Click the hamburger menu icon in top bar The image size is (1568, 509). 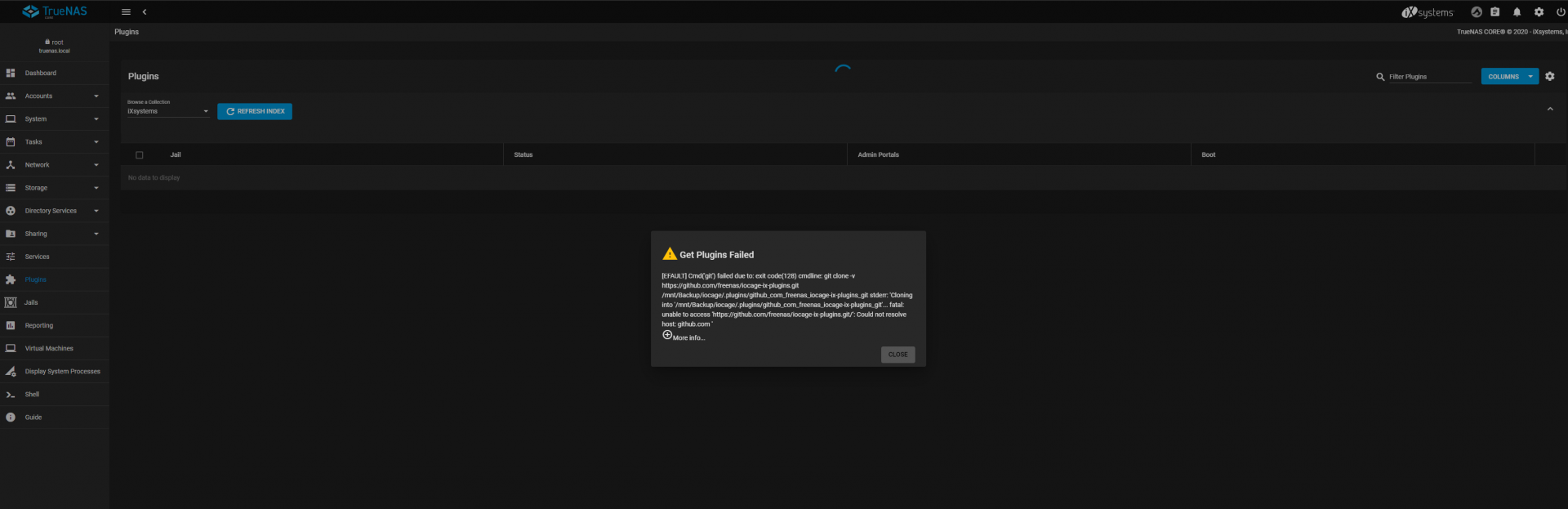coord(126,12)
